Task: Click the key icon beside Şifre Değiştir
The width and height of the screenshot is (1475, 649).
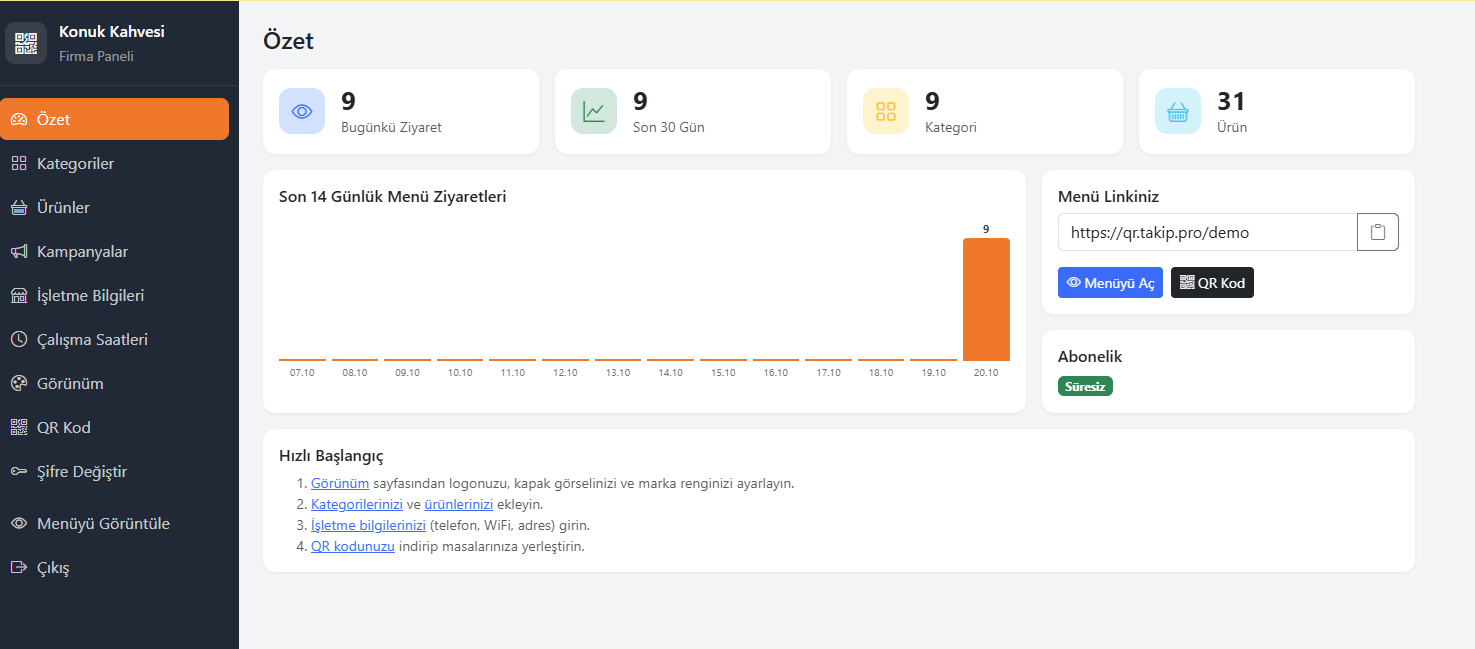Action: tap(19, 472)
